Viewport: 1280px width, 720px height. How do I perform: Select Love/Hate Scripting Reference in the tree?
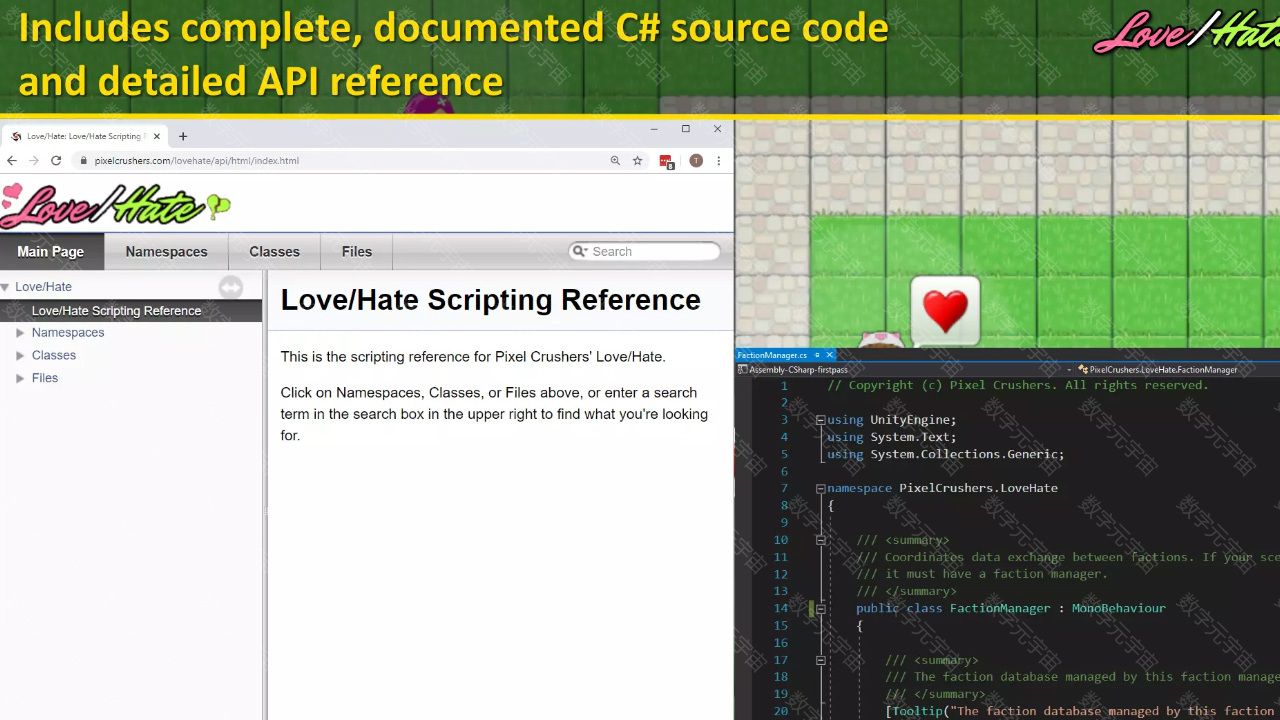click(x=116, y=311)
